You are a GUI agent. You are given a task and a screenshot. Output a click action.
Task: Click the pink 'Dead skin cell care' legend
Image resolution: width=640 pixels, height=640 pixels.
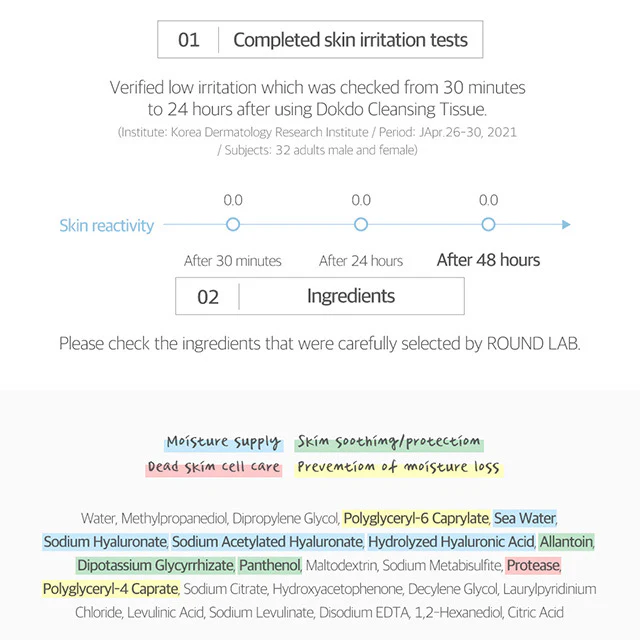214,467
